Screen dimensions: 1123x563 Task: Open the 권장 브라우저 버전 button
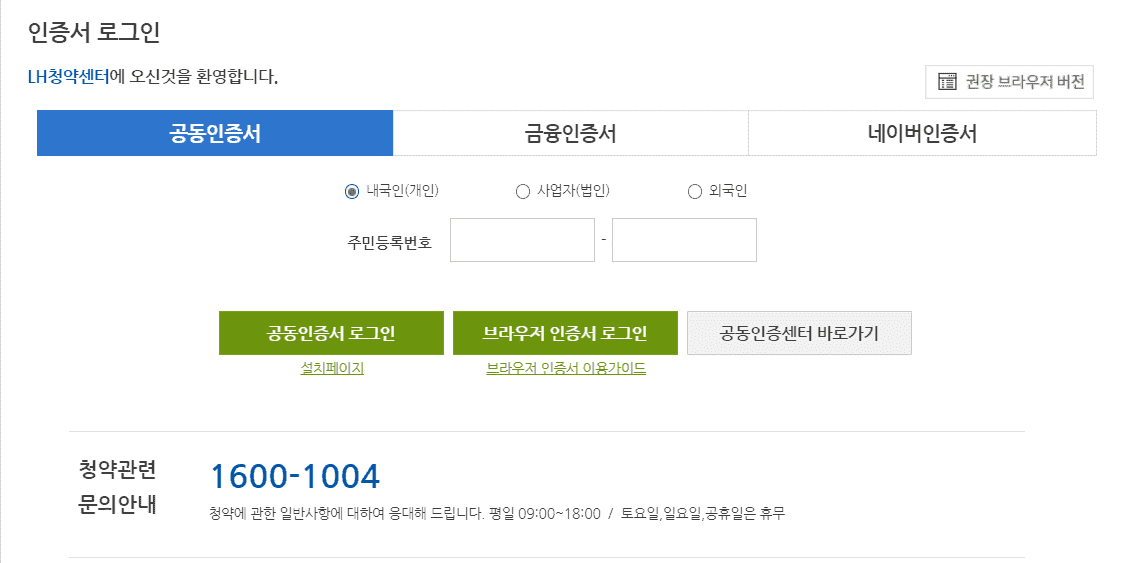(x=1010, y=82)
